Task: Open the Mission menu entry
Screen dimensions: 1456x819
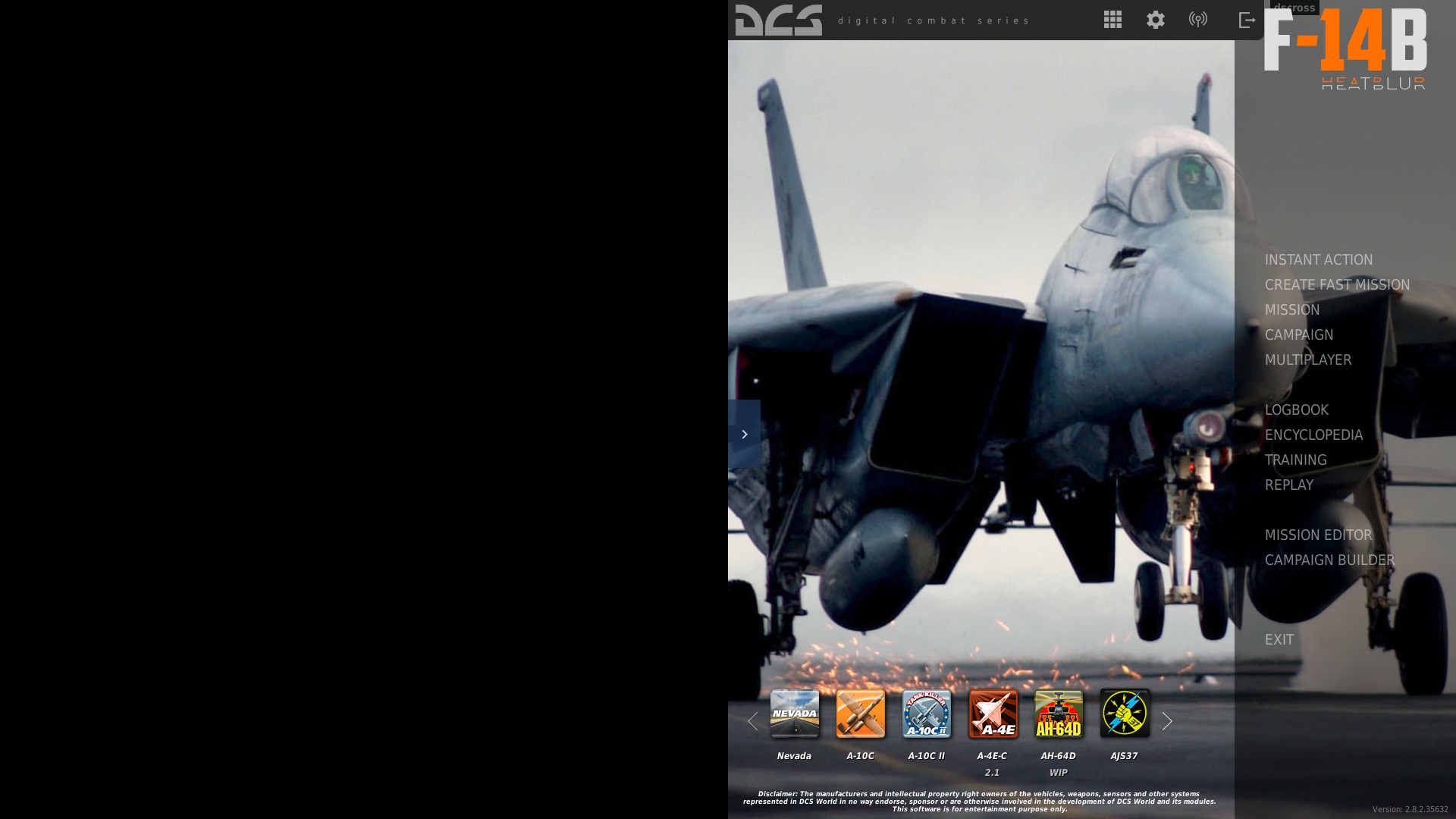Action: 1291,310
